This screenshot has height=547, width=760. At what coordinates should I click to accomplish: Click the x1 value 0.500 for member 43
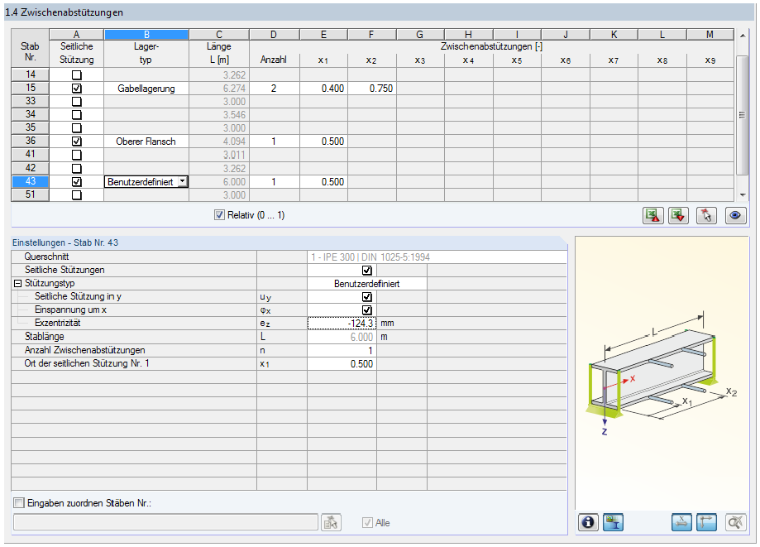pyautogui.click(x=323, y=182)
